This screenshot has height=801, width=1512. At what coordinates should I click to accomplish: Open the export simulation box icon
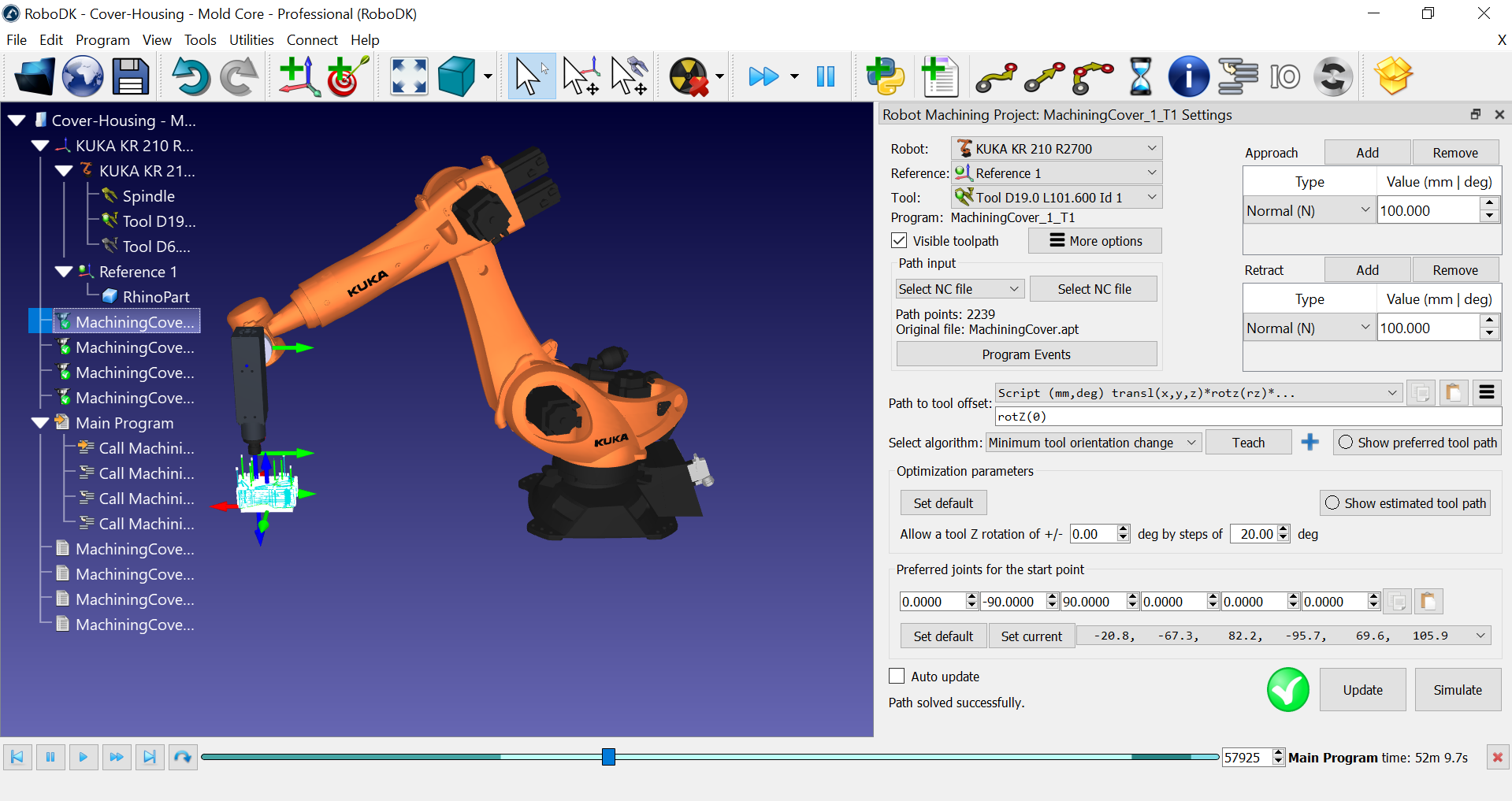click(x=1392, y=76)
